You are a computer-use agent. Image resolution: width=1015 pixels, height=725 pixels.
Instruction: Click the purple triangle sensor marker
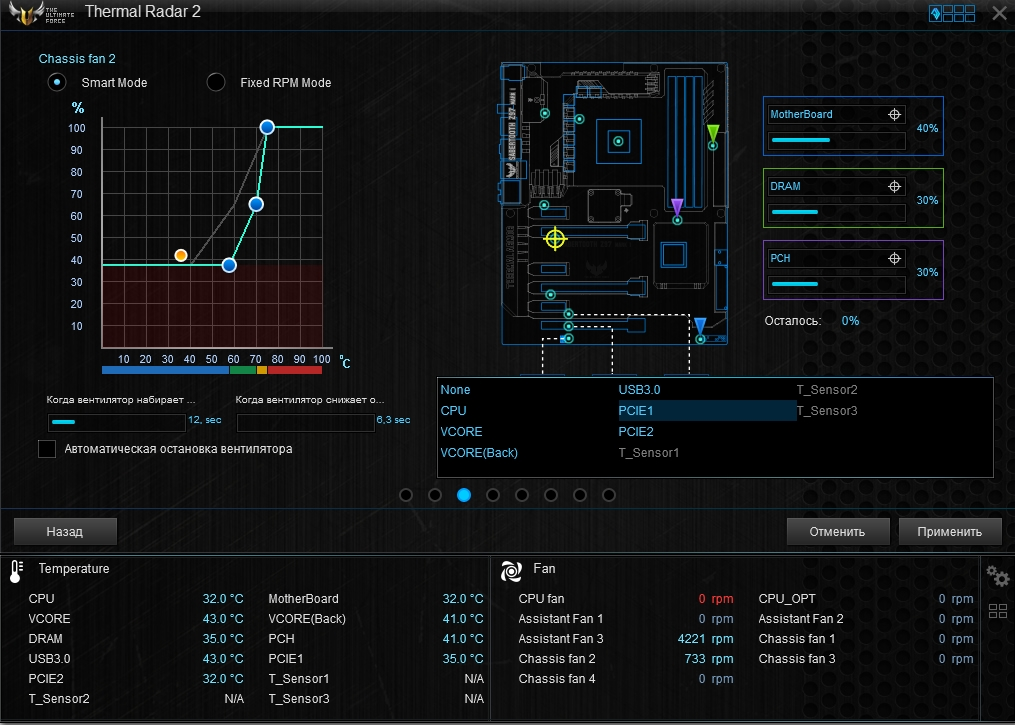(677, 208)
